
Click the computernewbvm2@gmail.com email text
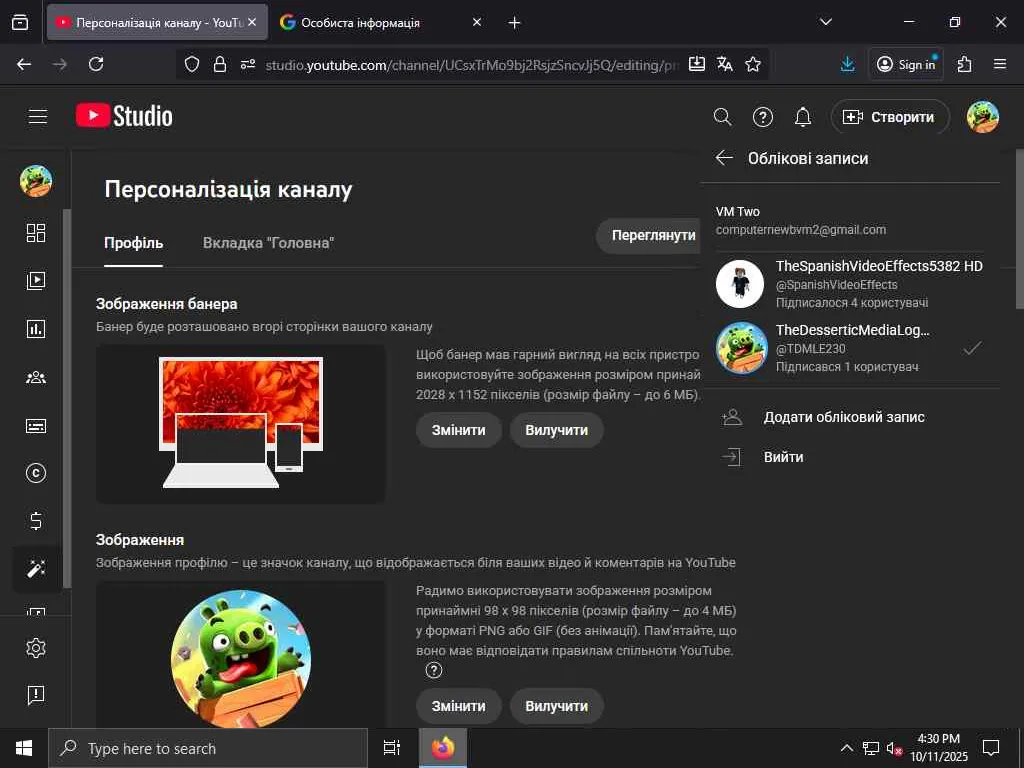[801, 230]
